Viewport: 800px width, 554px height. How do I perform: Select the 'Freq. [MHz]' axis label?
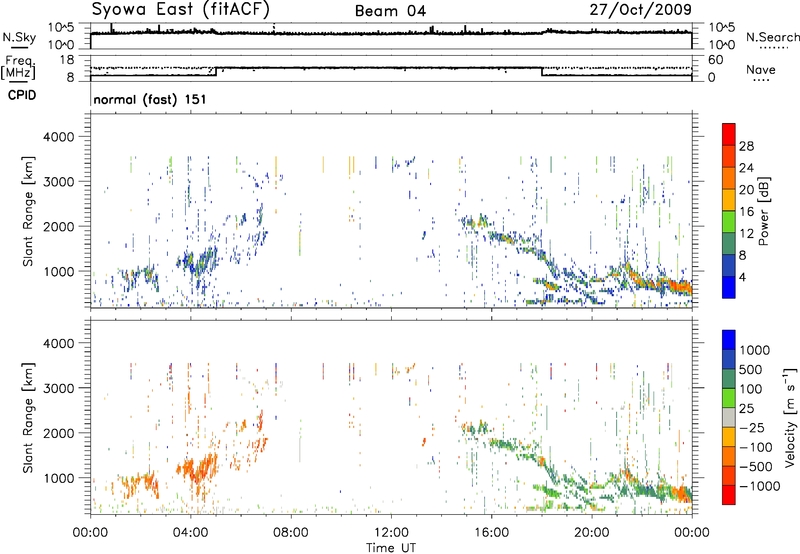click(19, 67)
